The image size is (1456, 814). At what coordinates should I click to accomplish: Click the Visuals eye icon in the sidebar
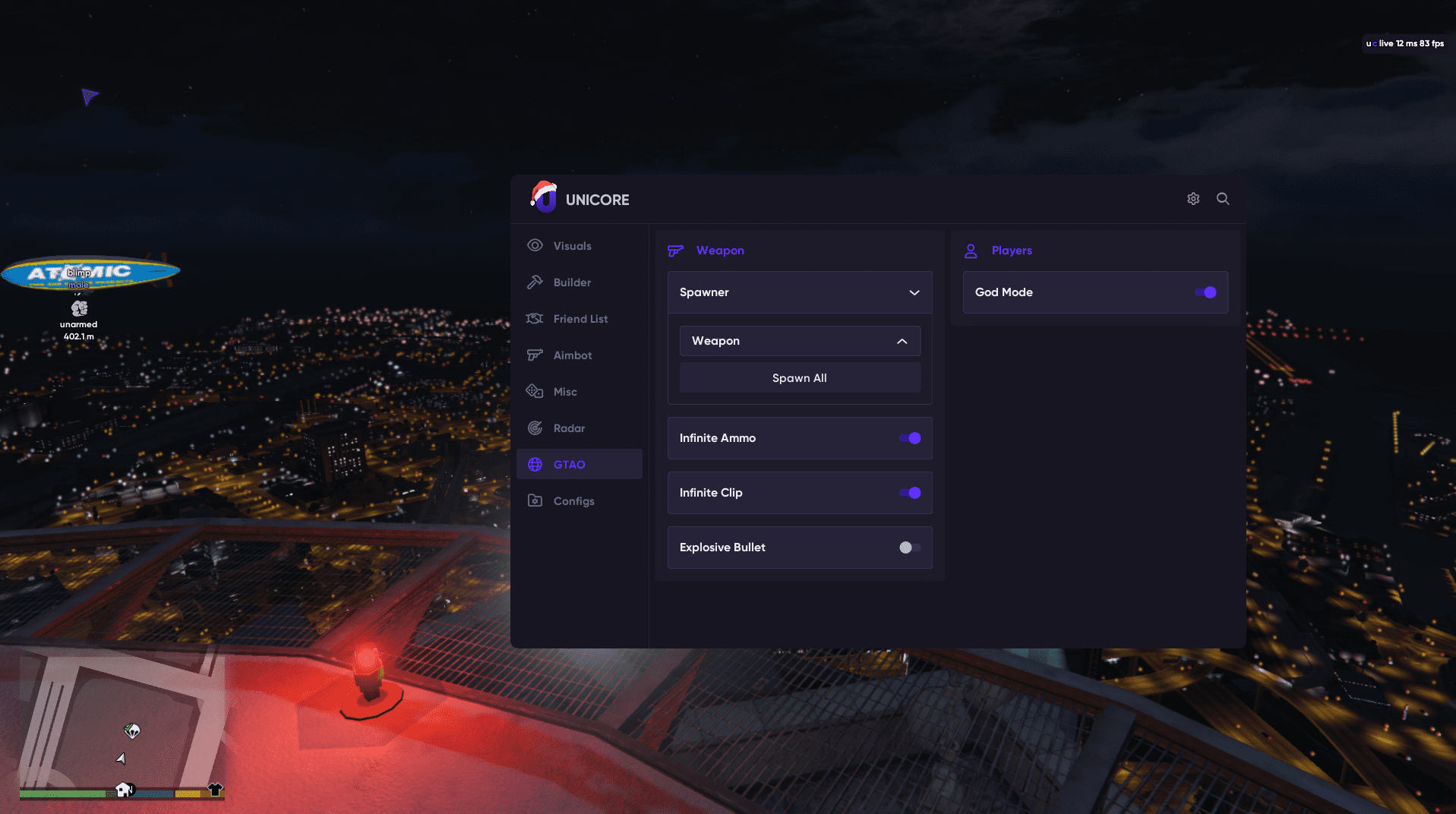click(535, 245)
